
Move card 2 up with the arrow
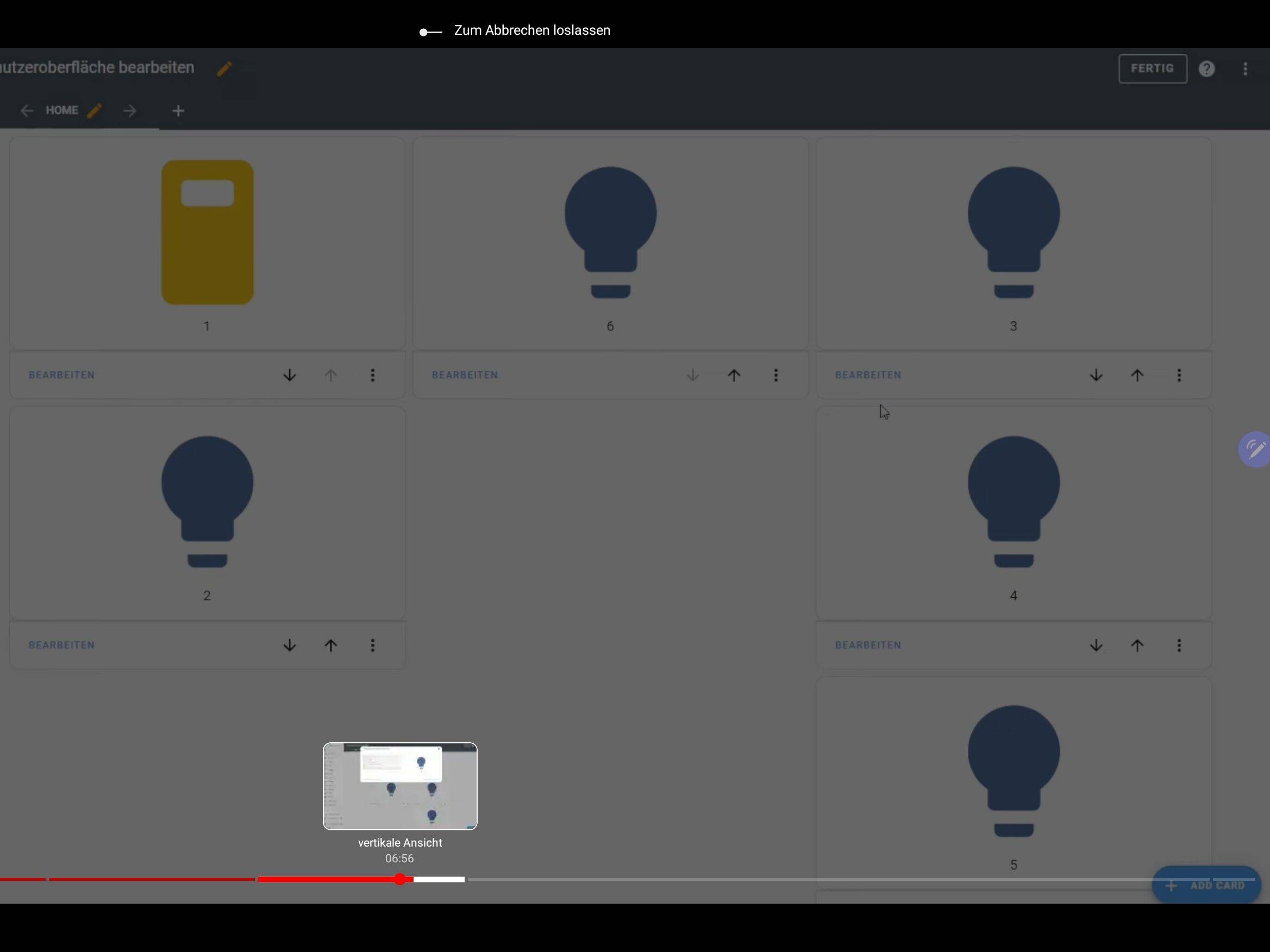click(331, 645)
